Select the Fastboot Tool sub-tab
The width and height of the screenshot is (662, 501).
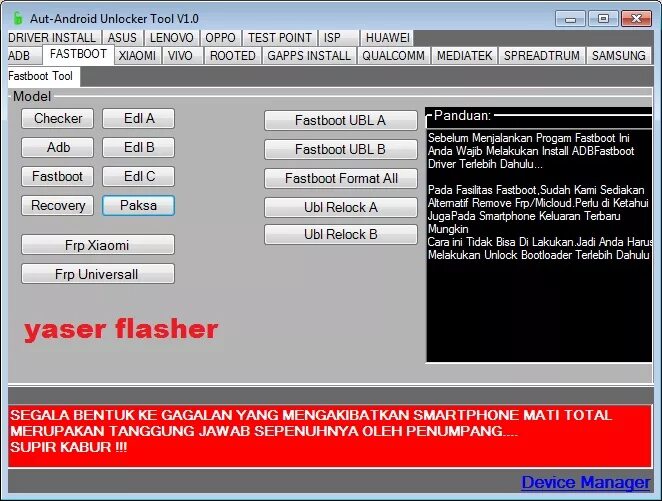(x=43, y=76)
